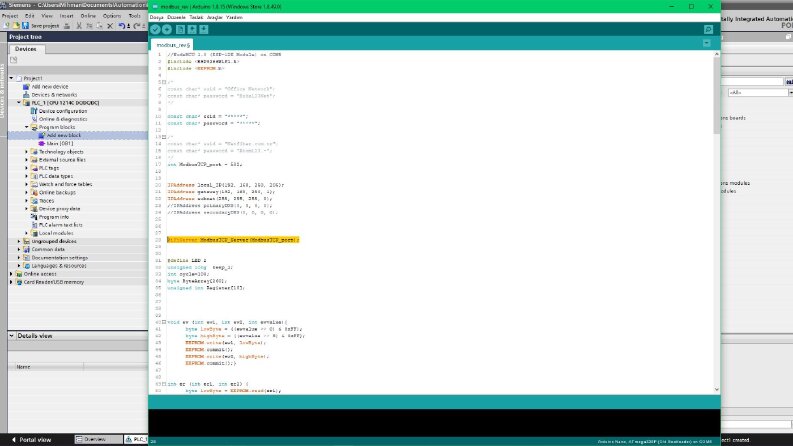Click the Open project icon in TIA toolbar
Viewport: 793px width, 446px height.
pos(16,26)
